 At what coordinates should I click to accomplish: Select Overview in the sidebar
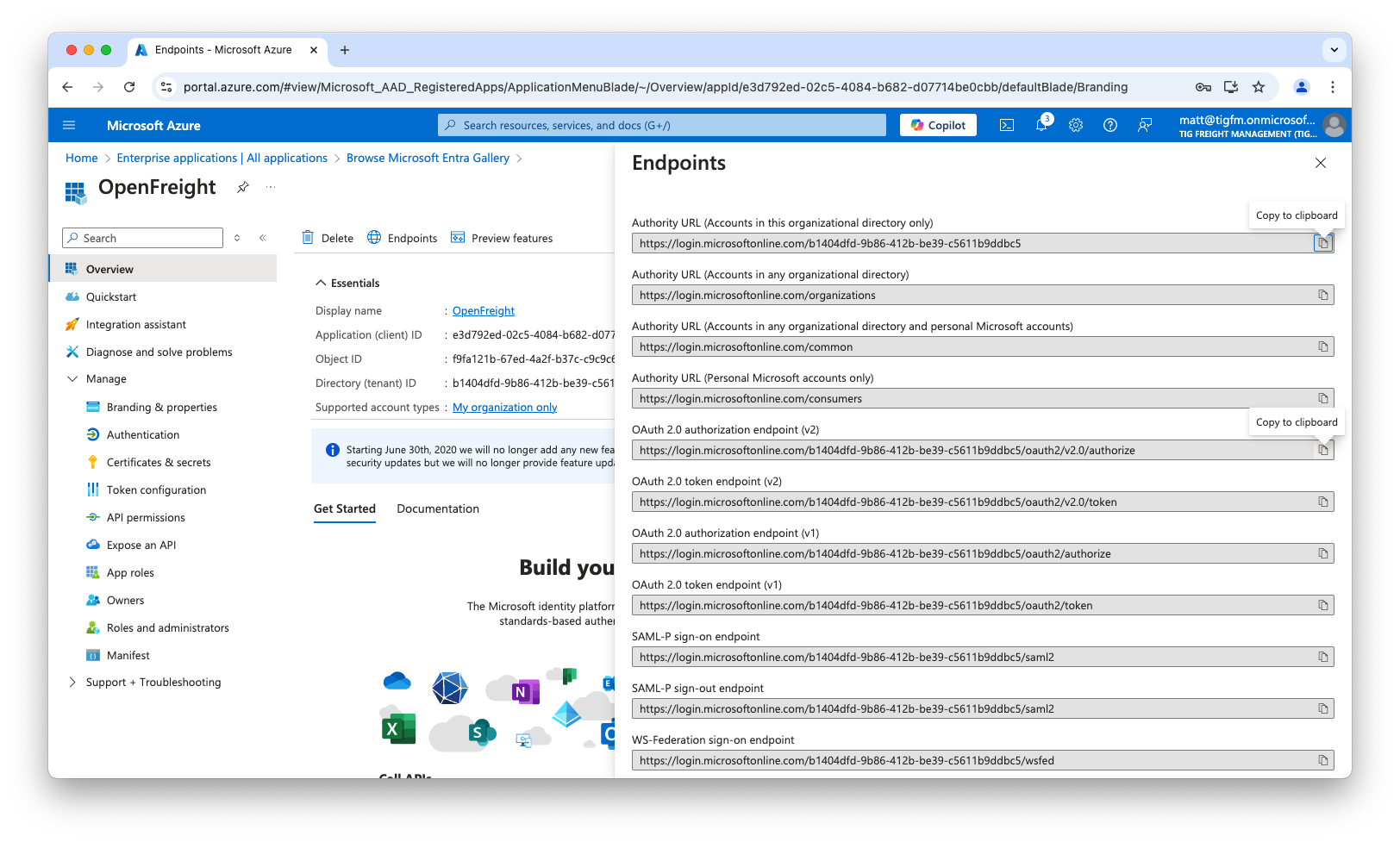point(163,269)
